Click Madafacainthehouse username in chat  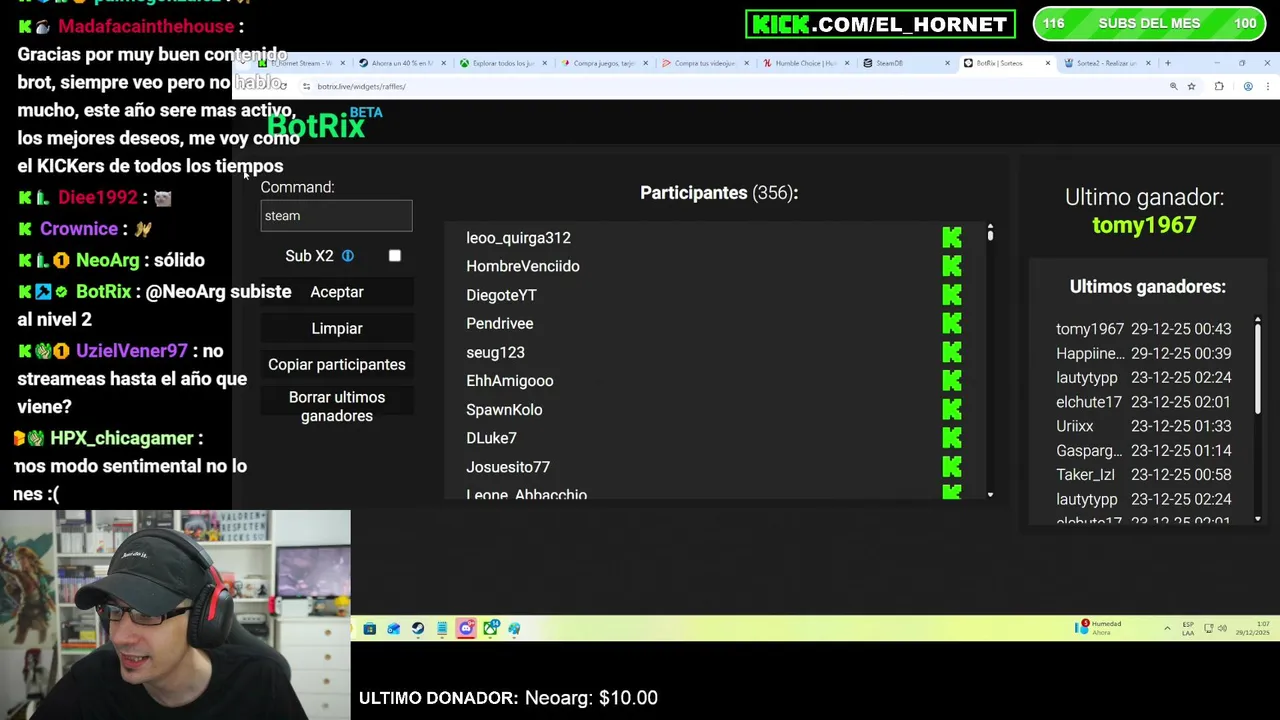pyautogui.click(x=146, y=26)
